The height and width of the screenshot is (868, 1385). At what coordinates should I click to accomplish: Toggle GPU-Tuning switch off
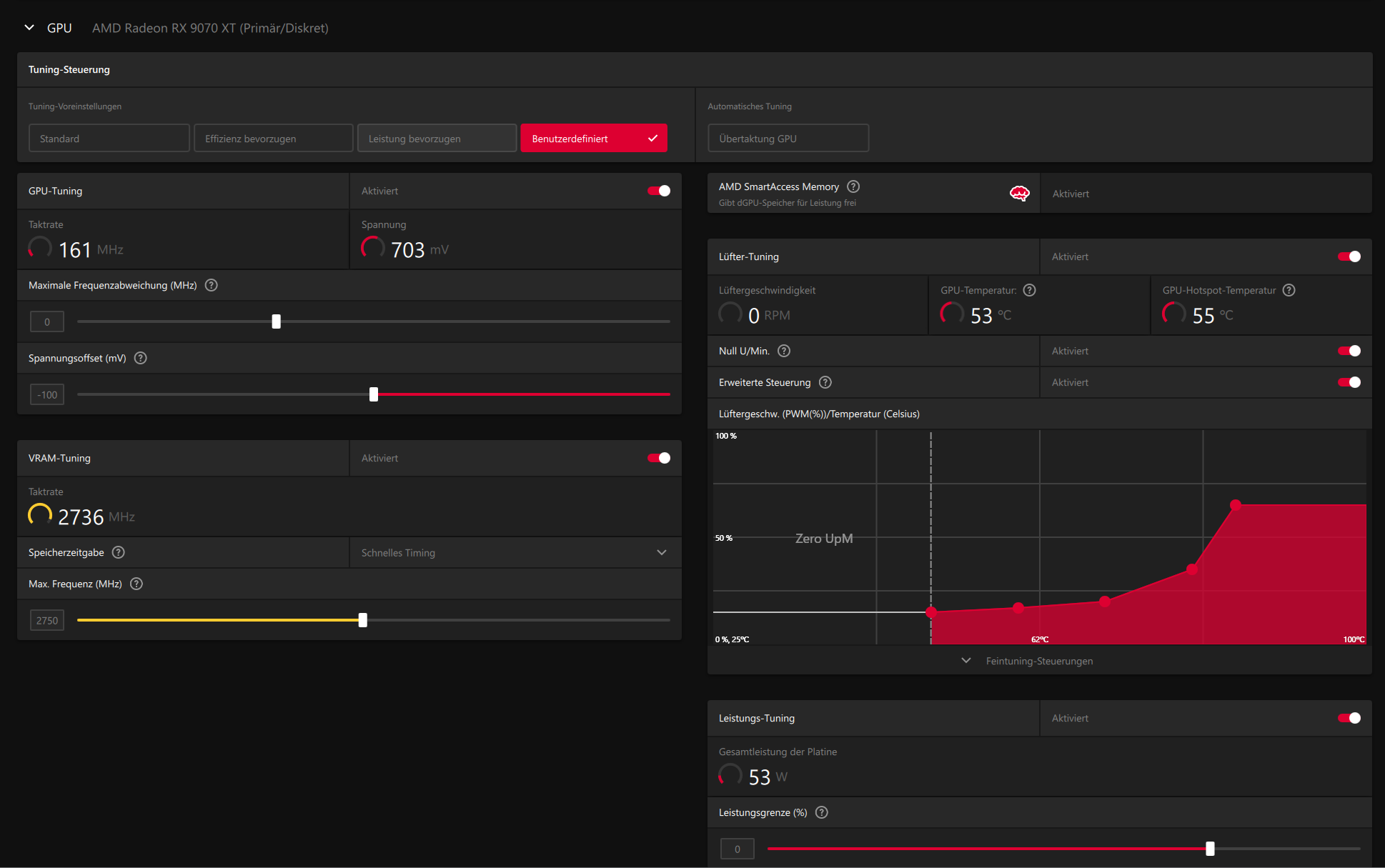click(x=658, y=191)
